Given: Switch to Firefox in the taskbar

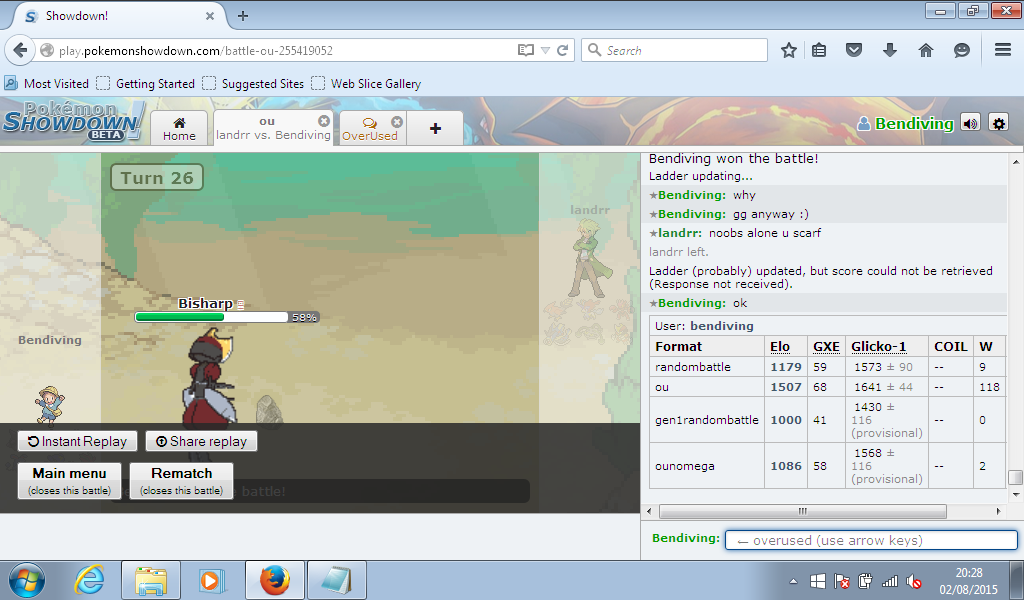Looking at the screenshot, I should (274, 580).
